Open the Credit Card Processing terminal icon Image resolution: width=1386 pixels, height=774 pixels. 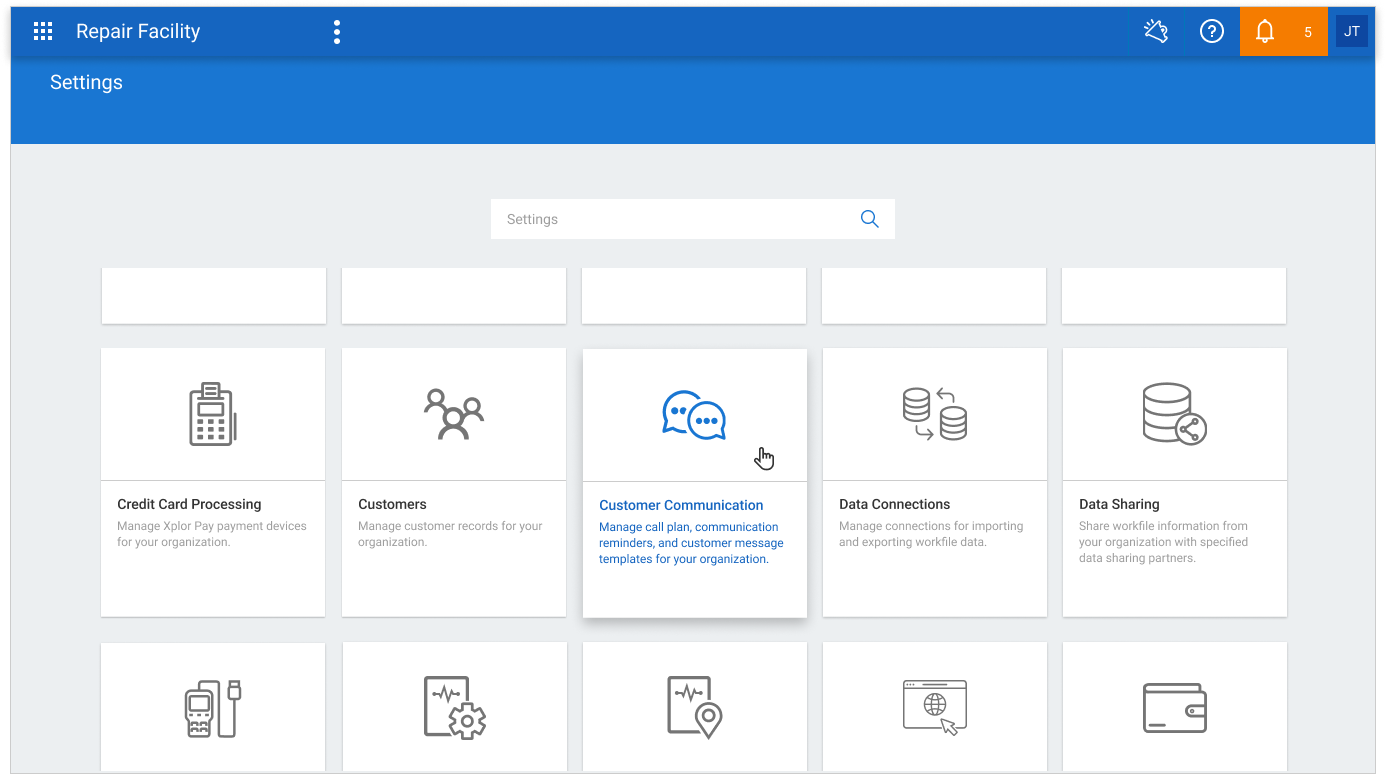(x=212, y=413)
